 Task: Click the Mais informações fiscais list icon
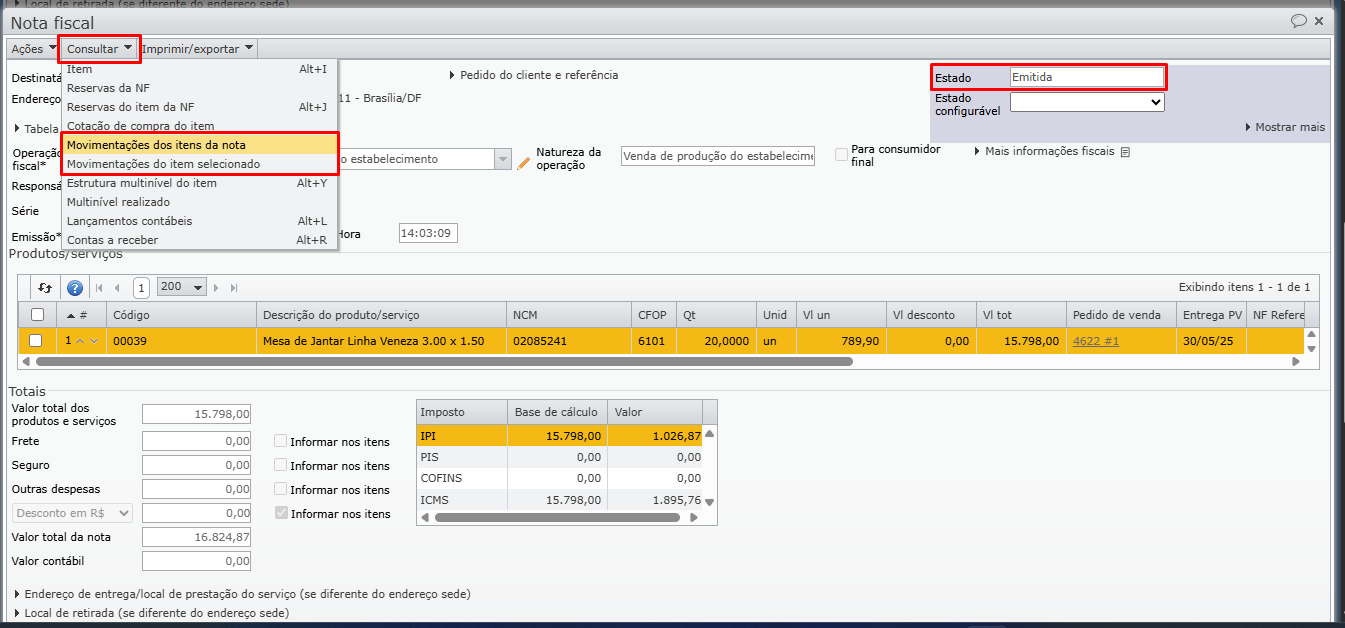click(1125, 152)
